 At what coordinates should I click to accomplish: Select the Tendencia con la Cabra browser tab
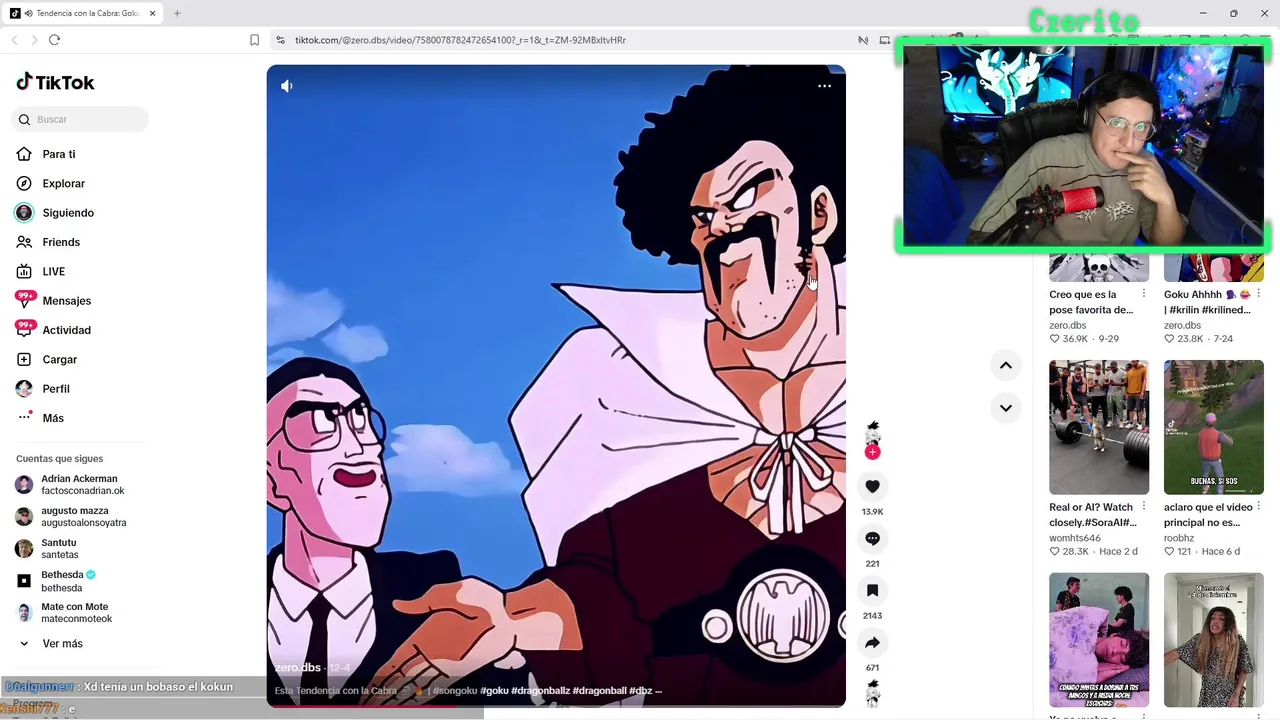pos(84,13)
